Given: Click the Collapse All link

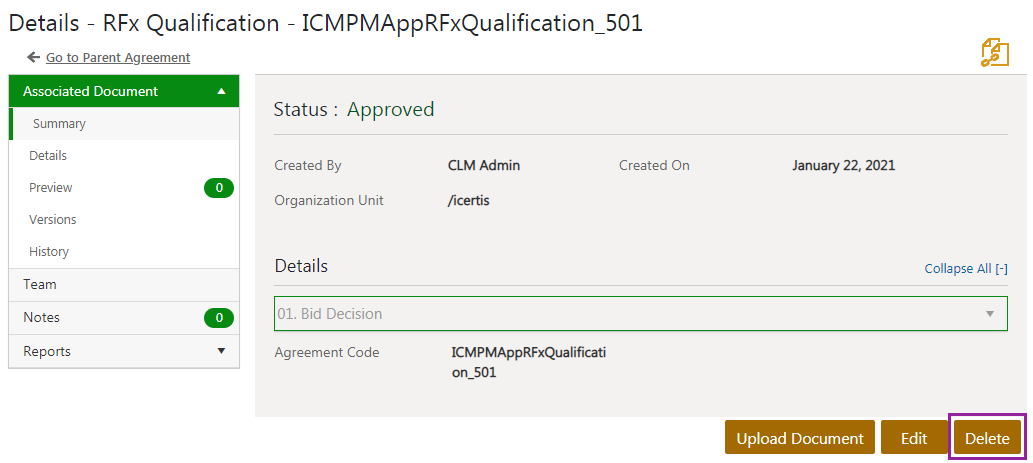Looking at the screenshot, I should [x=965, y=269].
